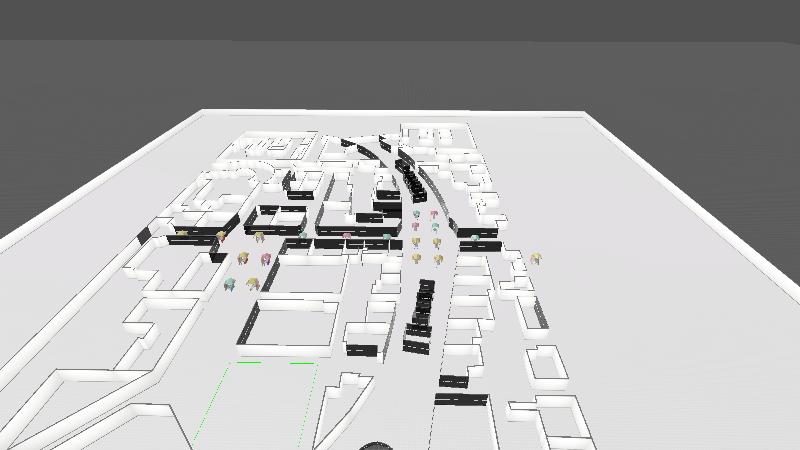
Task: Click the stacked black road segments in center
Action: 422,315
